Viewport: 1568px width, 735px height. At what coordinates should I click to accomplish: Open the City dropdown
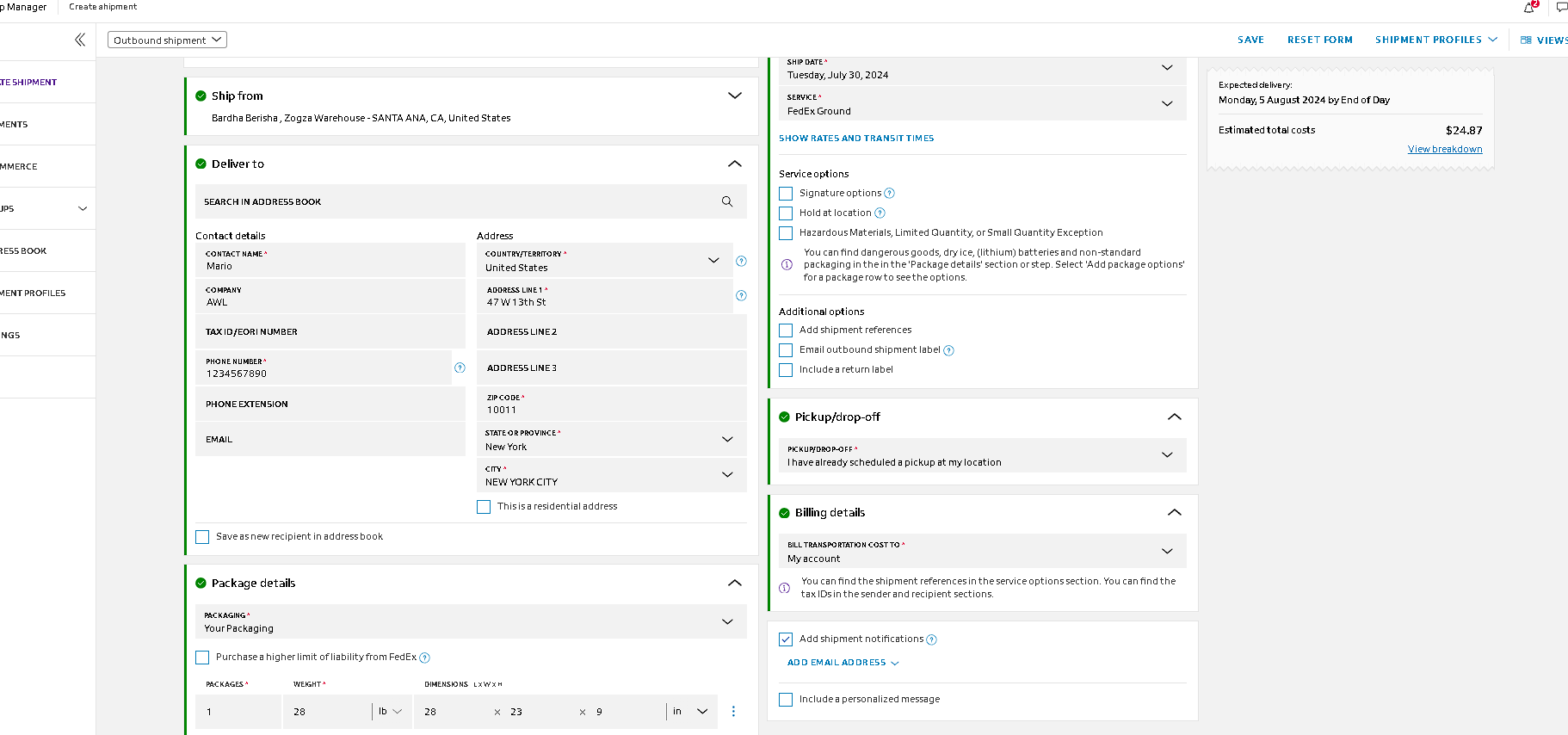612,475
